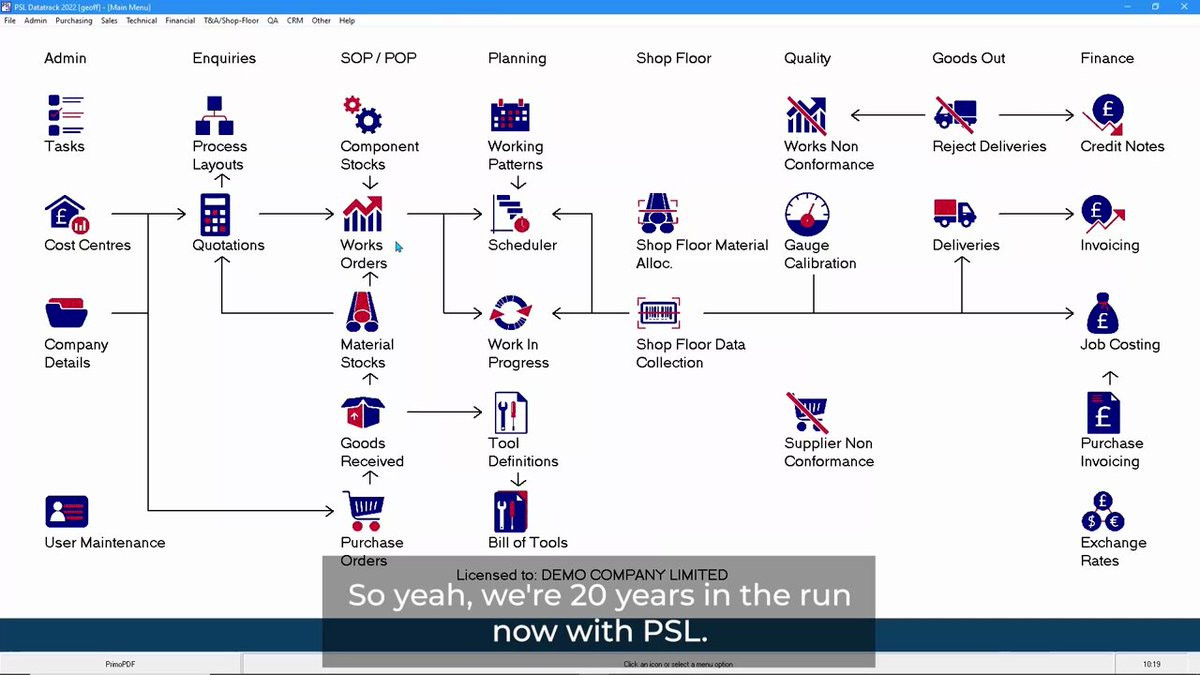Open Invoicing icon
Image resolution: width=1200 pixels, height=675 pixels.
[1103, 214]
